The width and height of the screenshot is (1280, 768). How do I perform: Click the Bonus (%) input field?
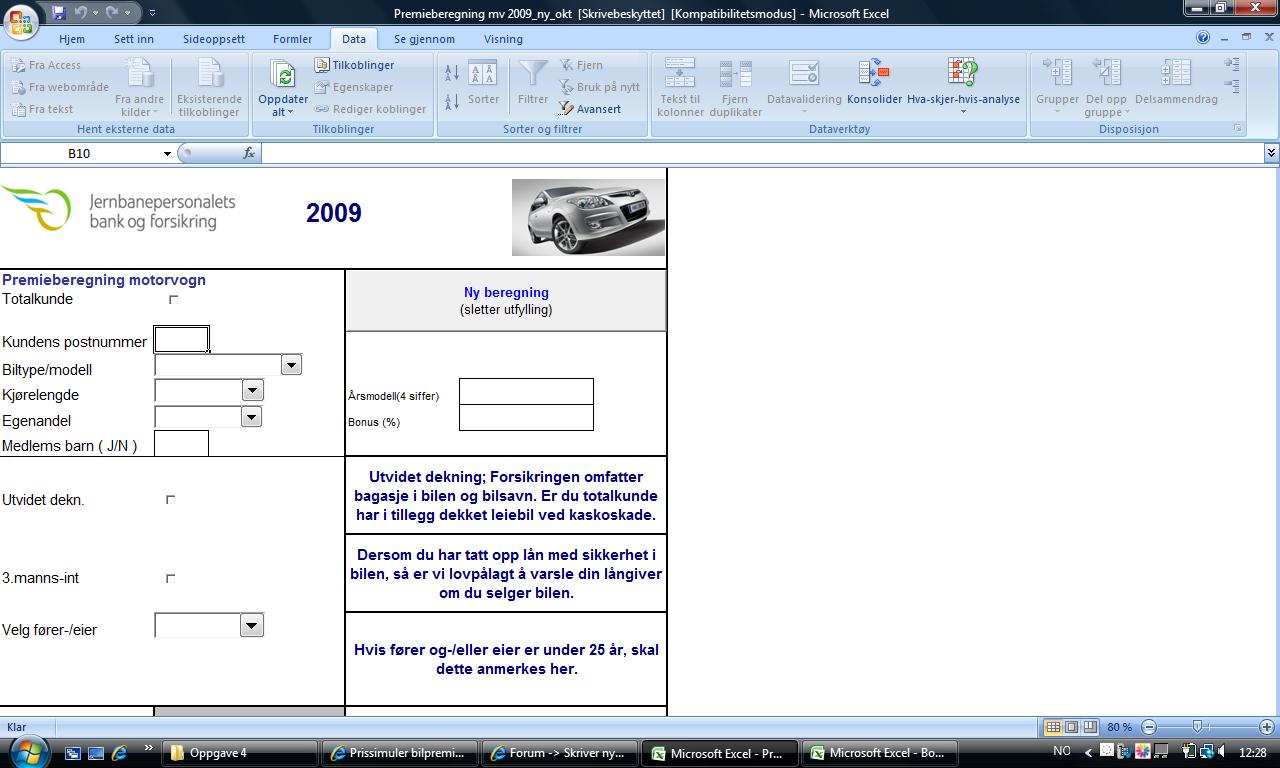tap(526, 418)
